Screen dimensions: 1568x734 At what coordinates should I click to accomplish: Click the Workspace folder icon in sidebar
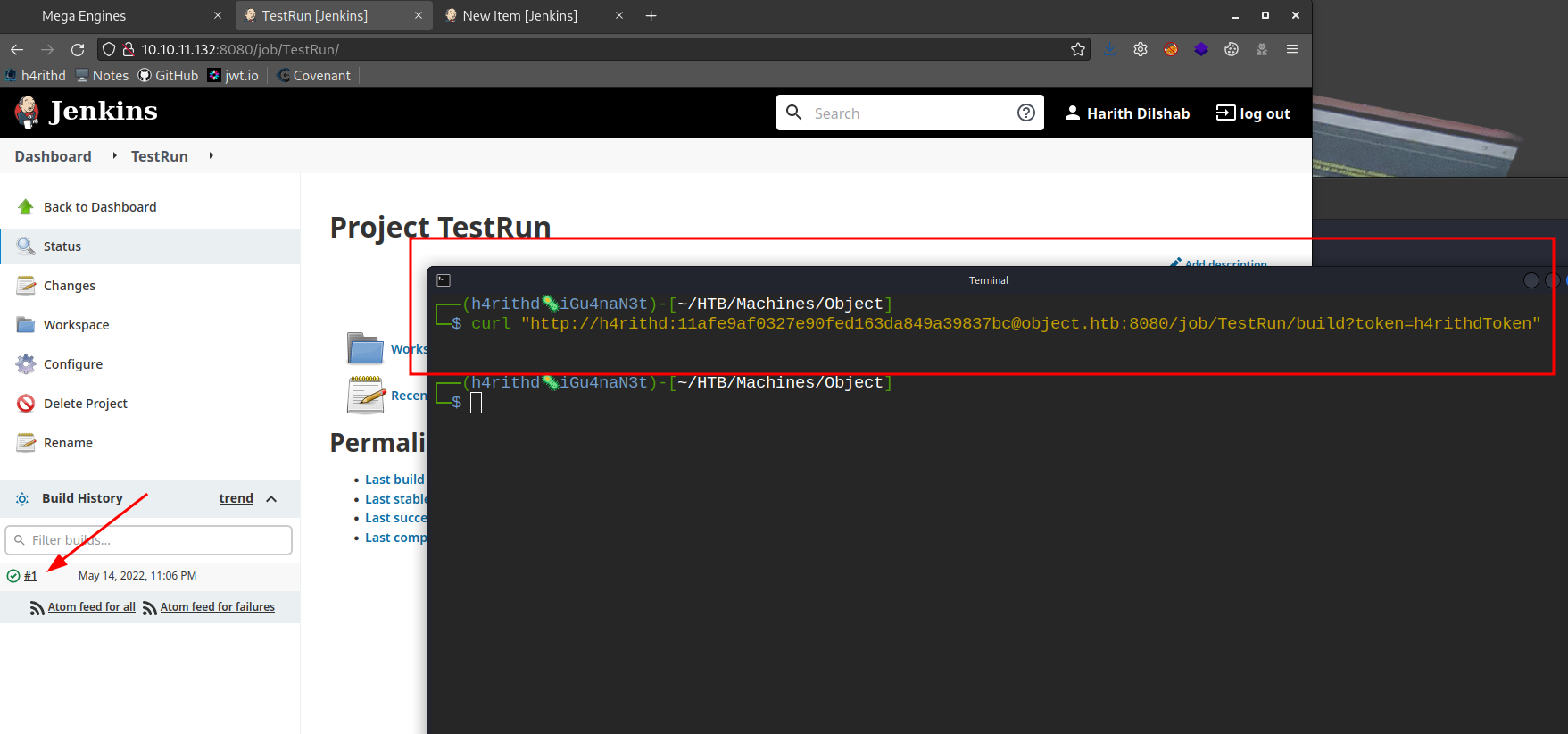tap(26, 325)
